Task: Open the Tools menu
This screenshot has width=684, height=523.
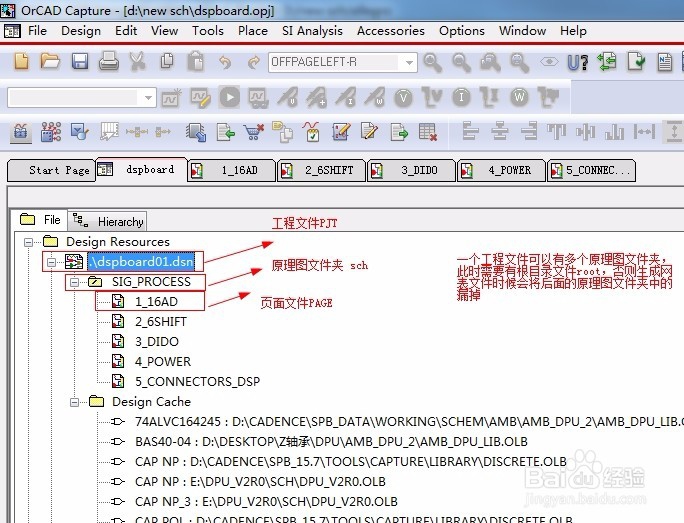Action: pyautogui.click(x=208, y=31)
